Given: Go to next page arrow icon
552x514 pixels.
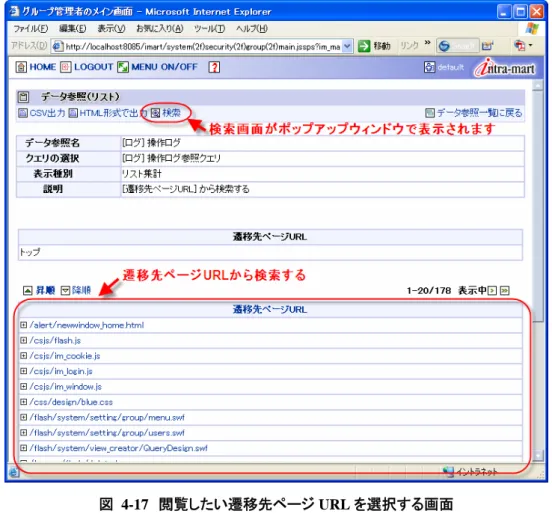Looking at the screenshot, I should [492, 290].
